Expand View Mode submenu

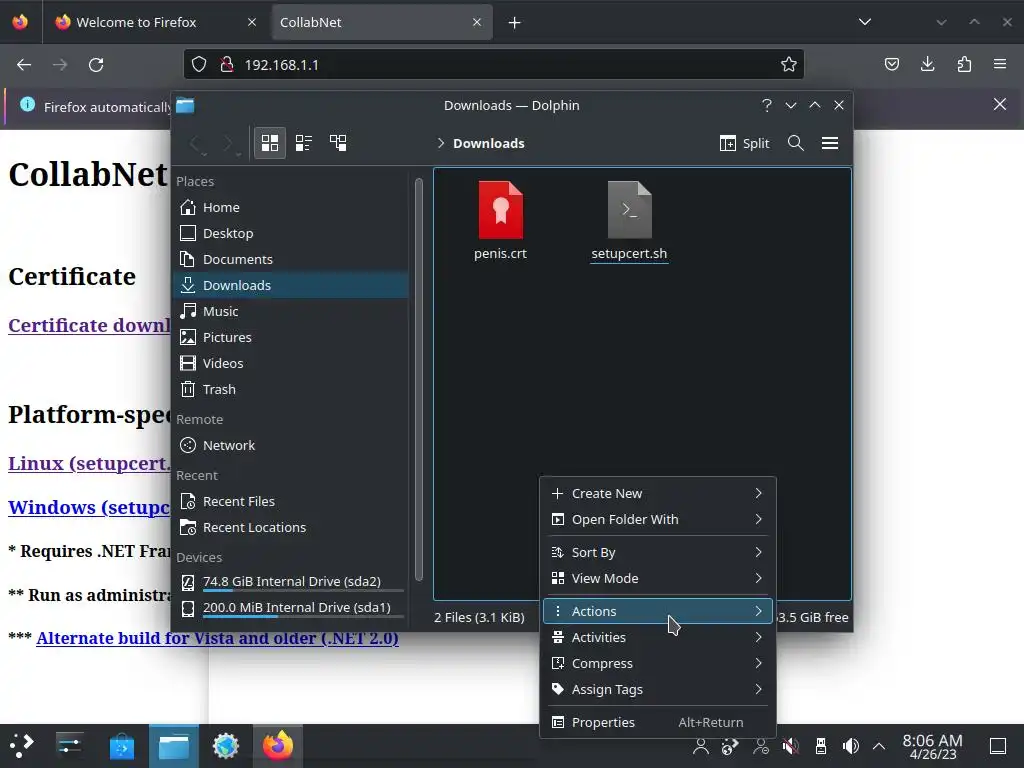tap(658, 579)
